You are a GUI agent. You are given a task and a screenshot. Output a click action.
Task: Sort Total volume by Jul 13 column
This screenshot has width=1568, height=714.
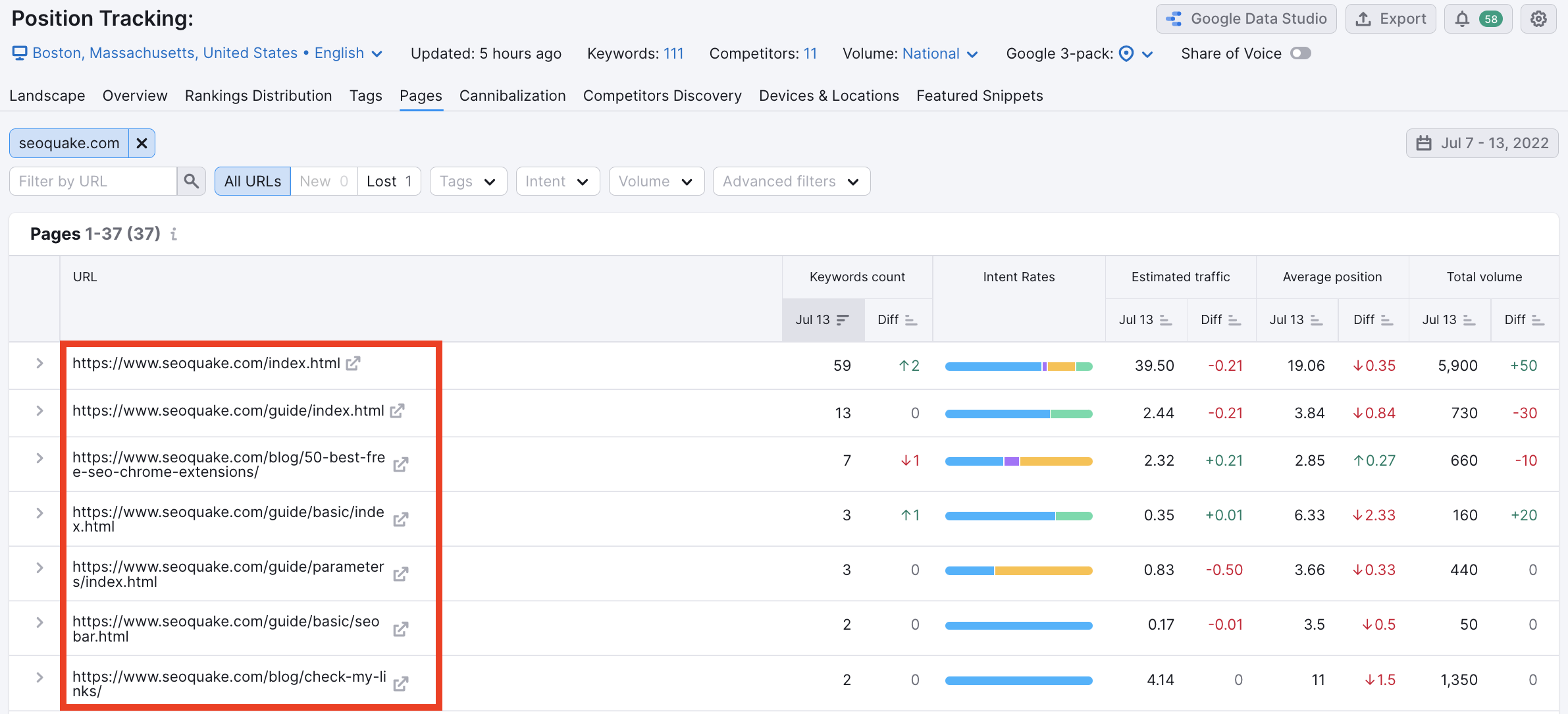1450,320
